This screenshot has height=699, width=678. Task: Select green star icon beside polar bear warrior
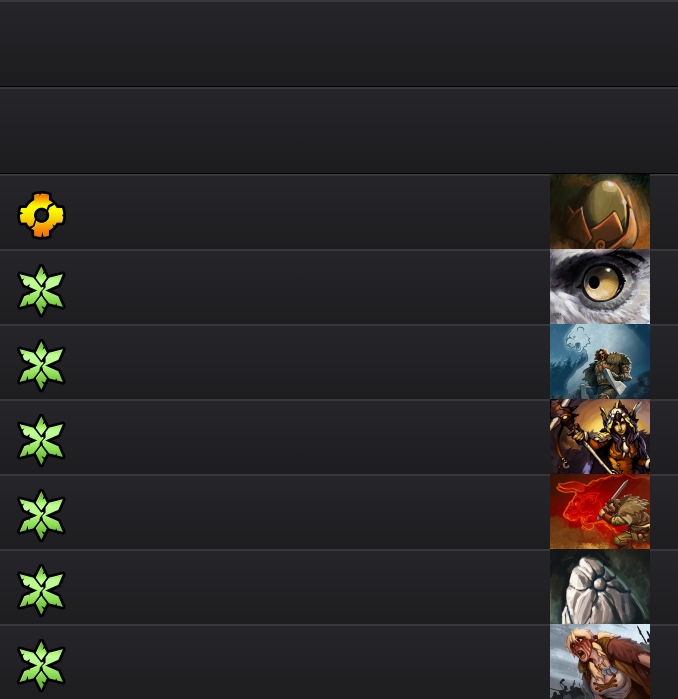point(41,365)
